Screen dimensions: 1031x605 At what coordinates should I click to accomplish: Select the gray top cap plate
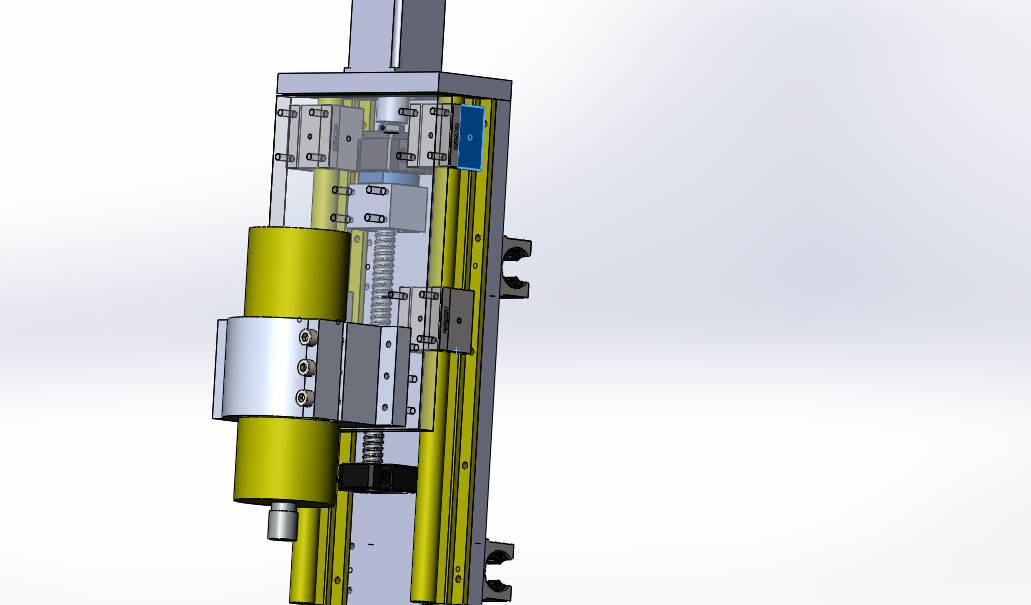[x=395, y=85]
